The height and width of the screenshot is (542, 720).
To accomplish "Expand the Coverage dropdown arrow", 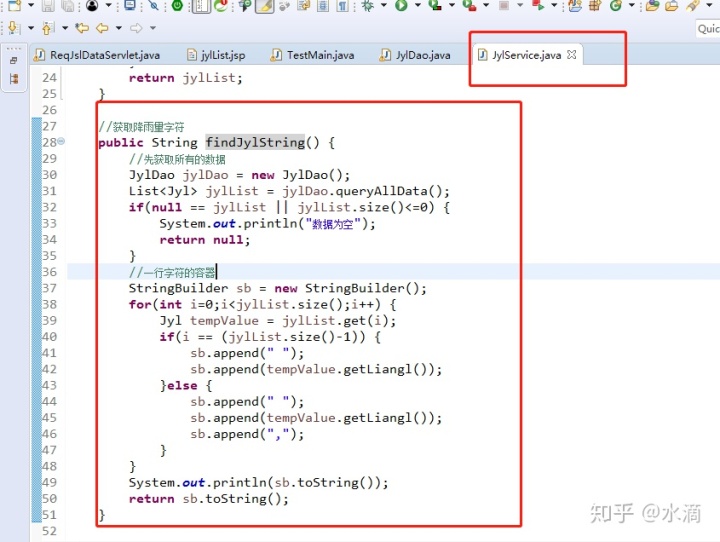I will tap(451, 6).
